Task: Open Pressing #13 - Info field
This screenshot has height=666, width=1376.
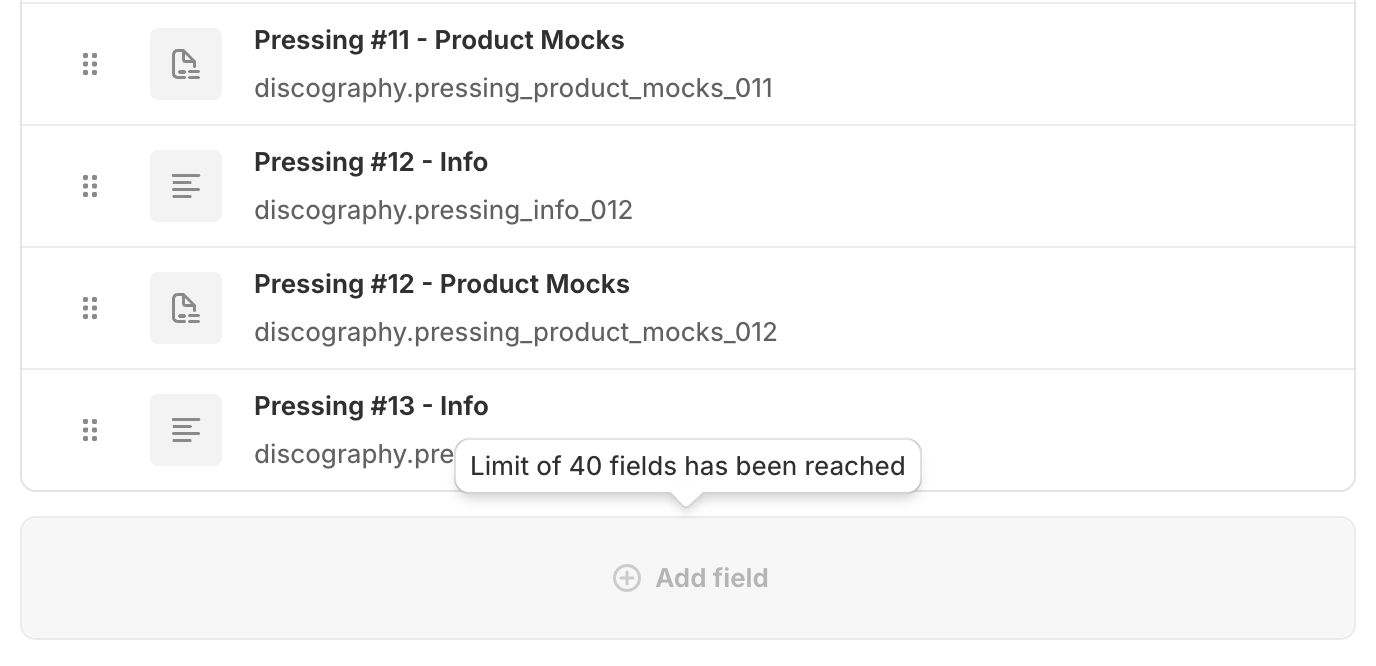Action: (371, 406)
